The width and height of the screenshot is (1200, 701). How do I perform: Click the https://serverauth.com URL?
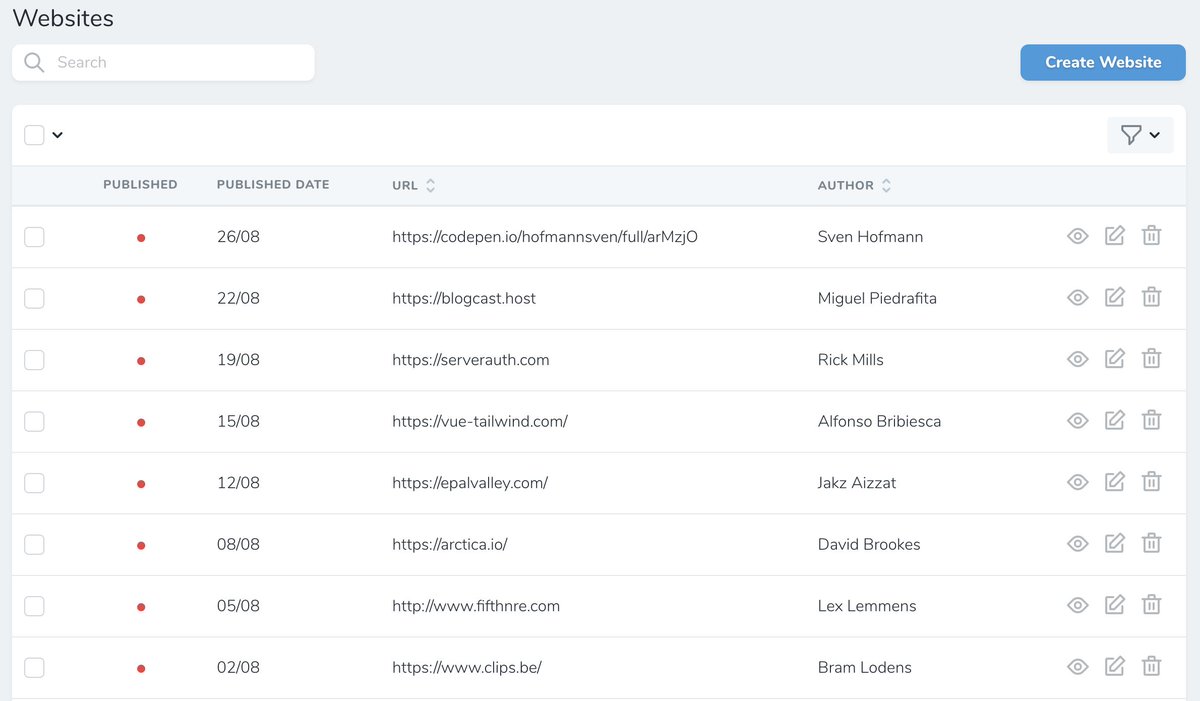(x=471, y=360)
